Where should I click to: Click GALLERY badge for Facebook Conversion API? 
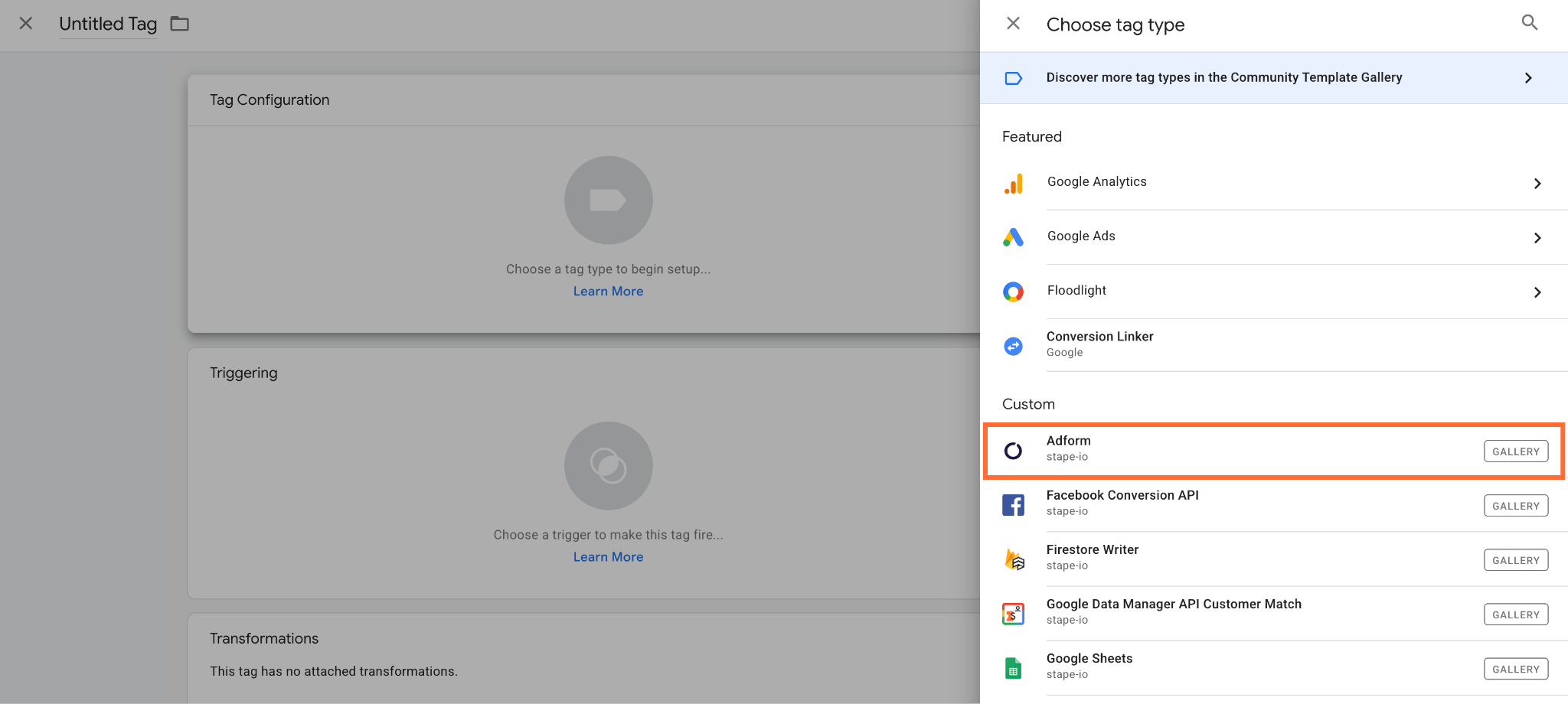tap(1516, 506)
